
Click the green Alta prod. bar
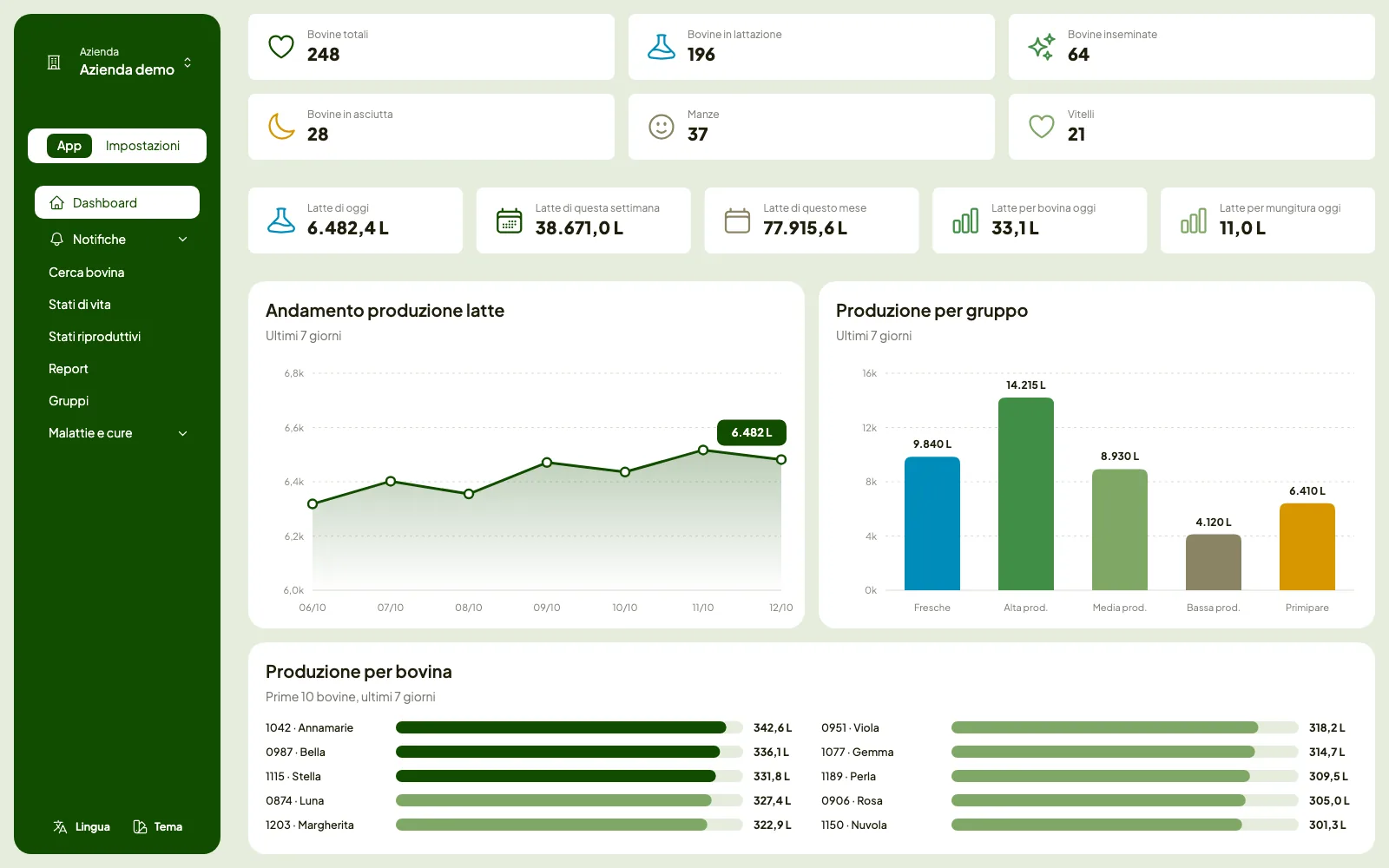click(1026, 494)
